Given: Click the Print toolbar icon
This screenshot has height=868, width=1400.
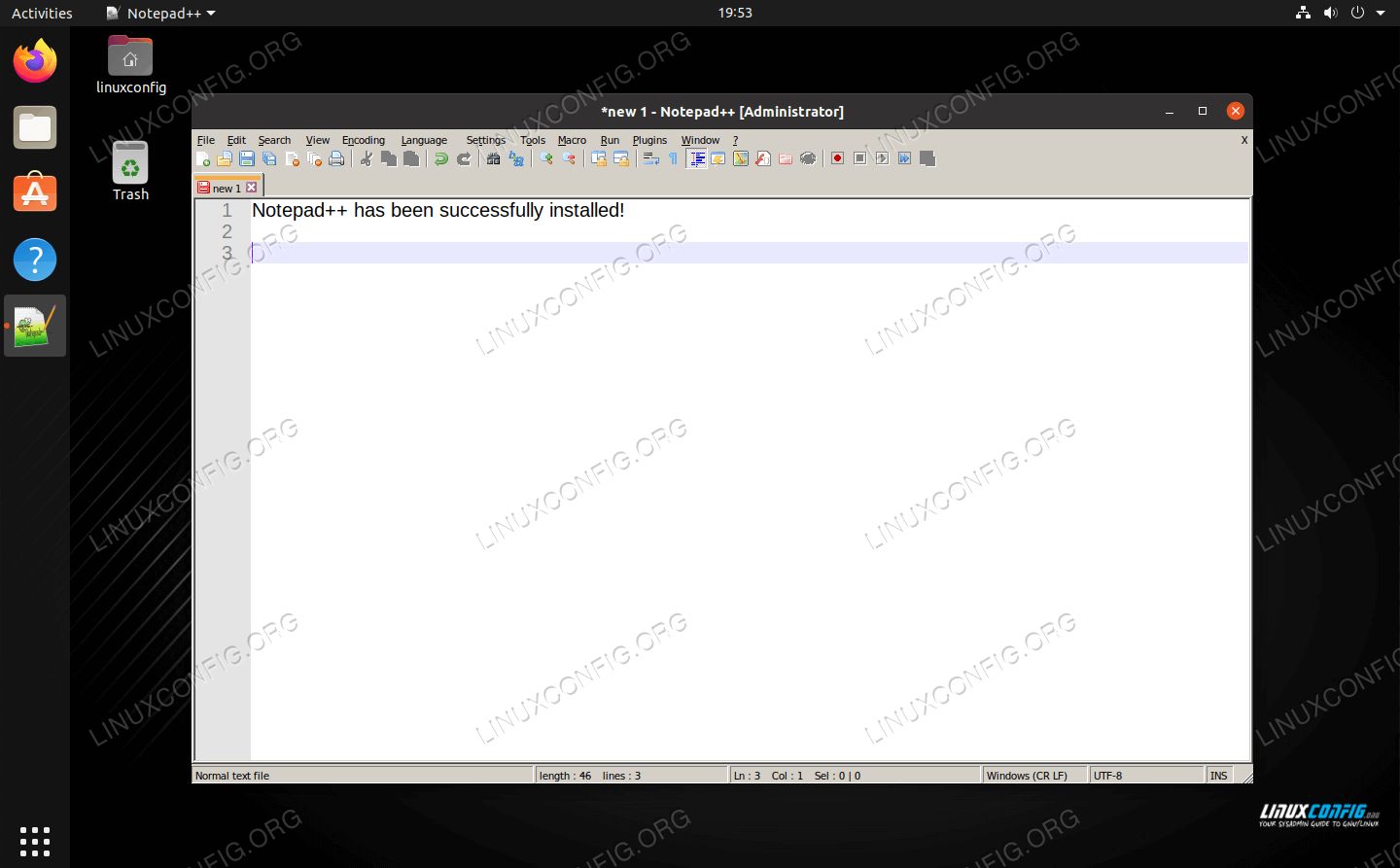Looking at the screenshot, I should [336, 158].
